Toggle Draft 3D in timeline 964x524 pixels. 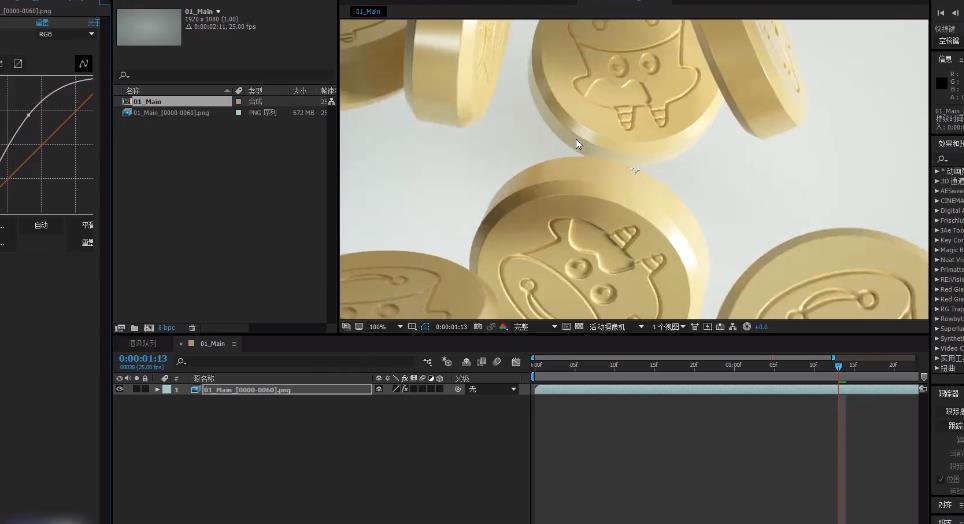coord(447,362)
